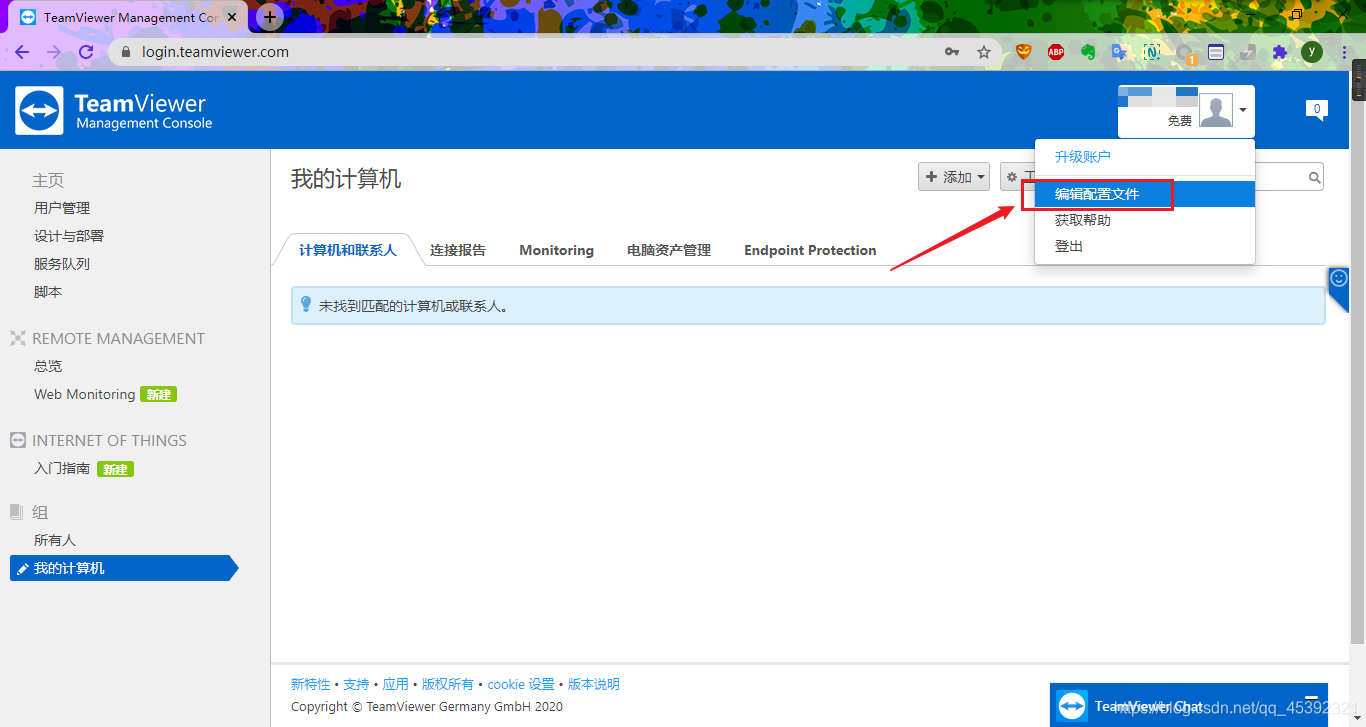
Task: Choose 登出 to sign out
Action: tap(1068, 246)
